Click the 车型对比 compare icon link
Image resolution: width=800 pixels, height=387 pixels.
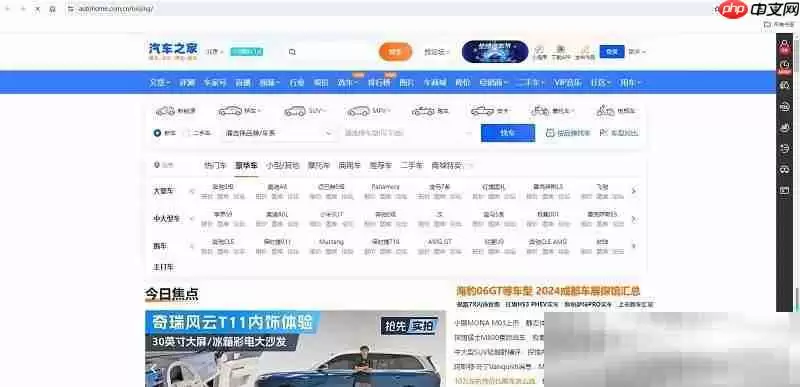(x=604, y=133)
